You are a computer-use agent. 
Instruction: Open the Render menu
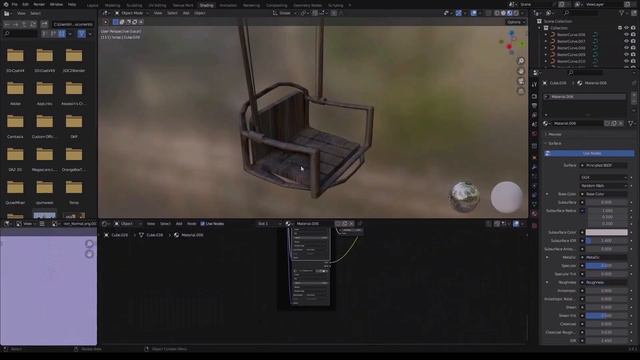[x=39, y=4]
